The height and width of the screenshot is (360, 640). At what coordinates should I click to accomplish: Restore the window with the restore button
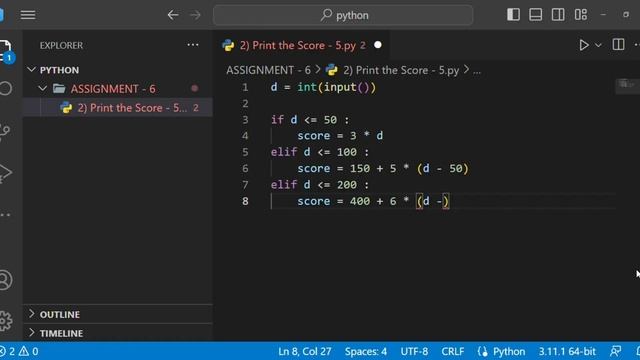click(626, 15)
